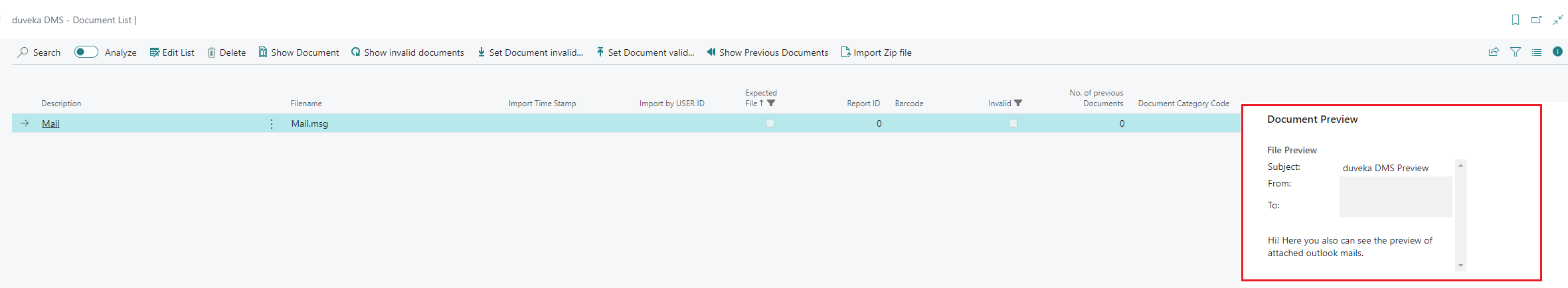Click the share icon
The height and width of the screenshot is (288, 1568).
coord(1494,52)
